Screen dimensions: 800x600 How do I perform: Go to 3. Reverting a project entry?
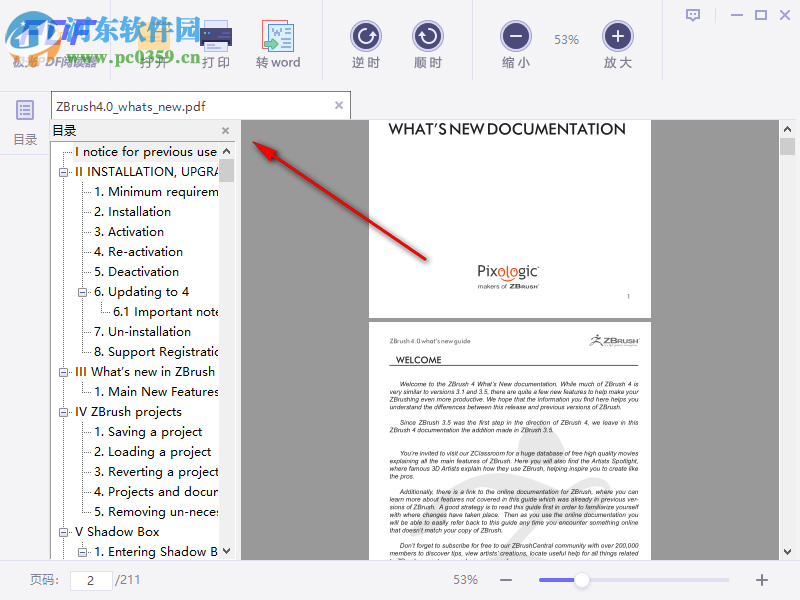156,472
